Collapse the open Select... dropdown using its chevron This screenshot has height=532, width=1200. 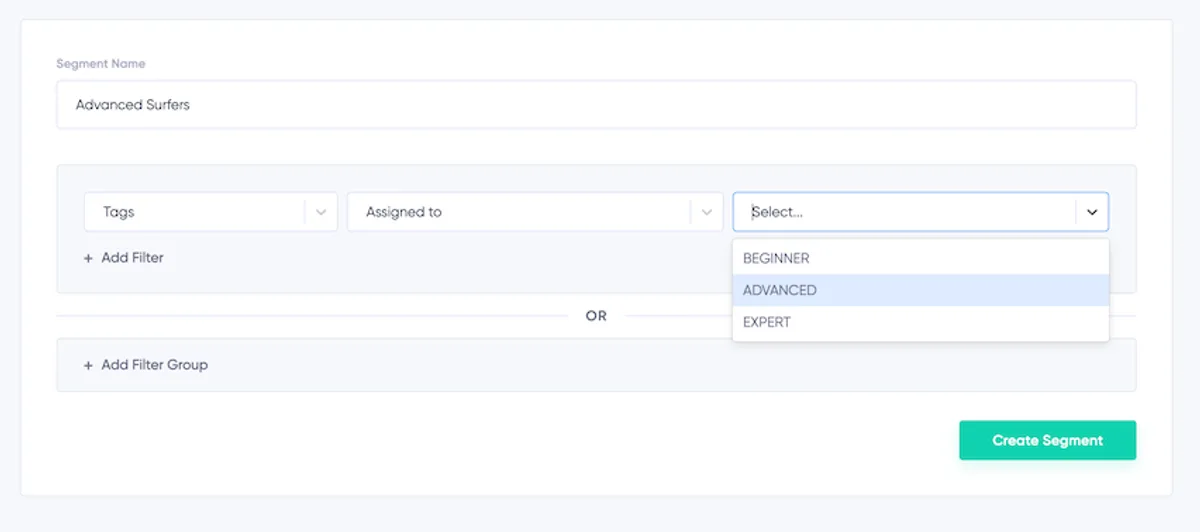tap(1092, 212)
